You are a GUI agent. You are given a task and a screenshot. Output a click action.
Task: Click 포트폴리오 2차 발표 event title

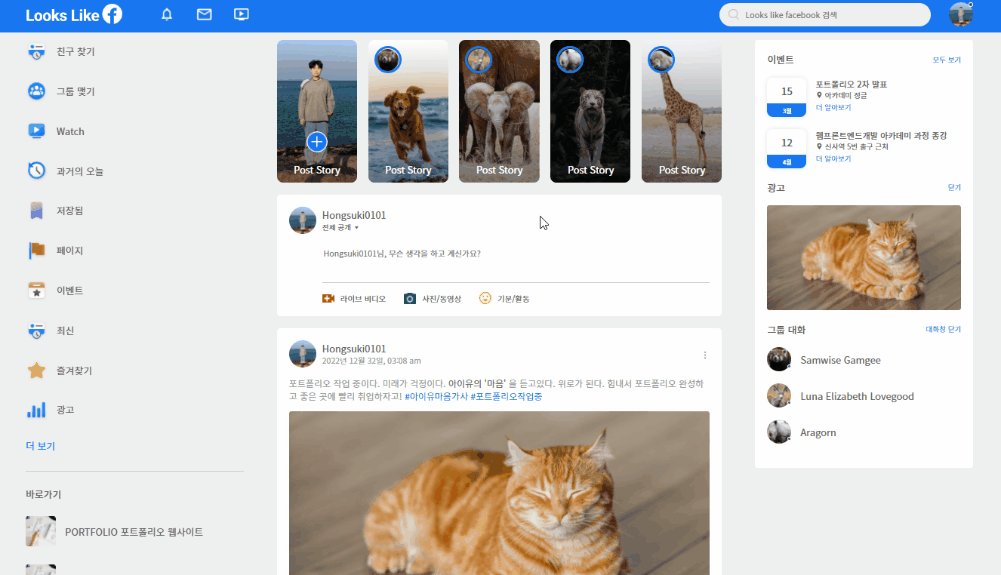tap(851, 84)
